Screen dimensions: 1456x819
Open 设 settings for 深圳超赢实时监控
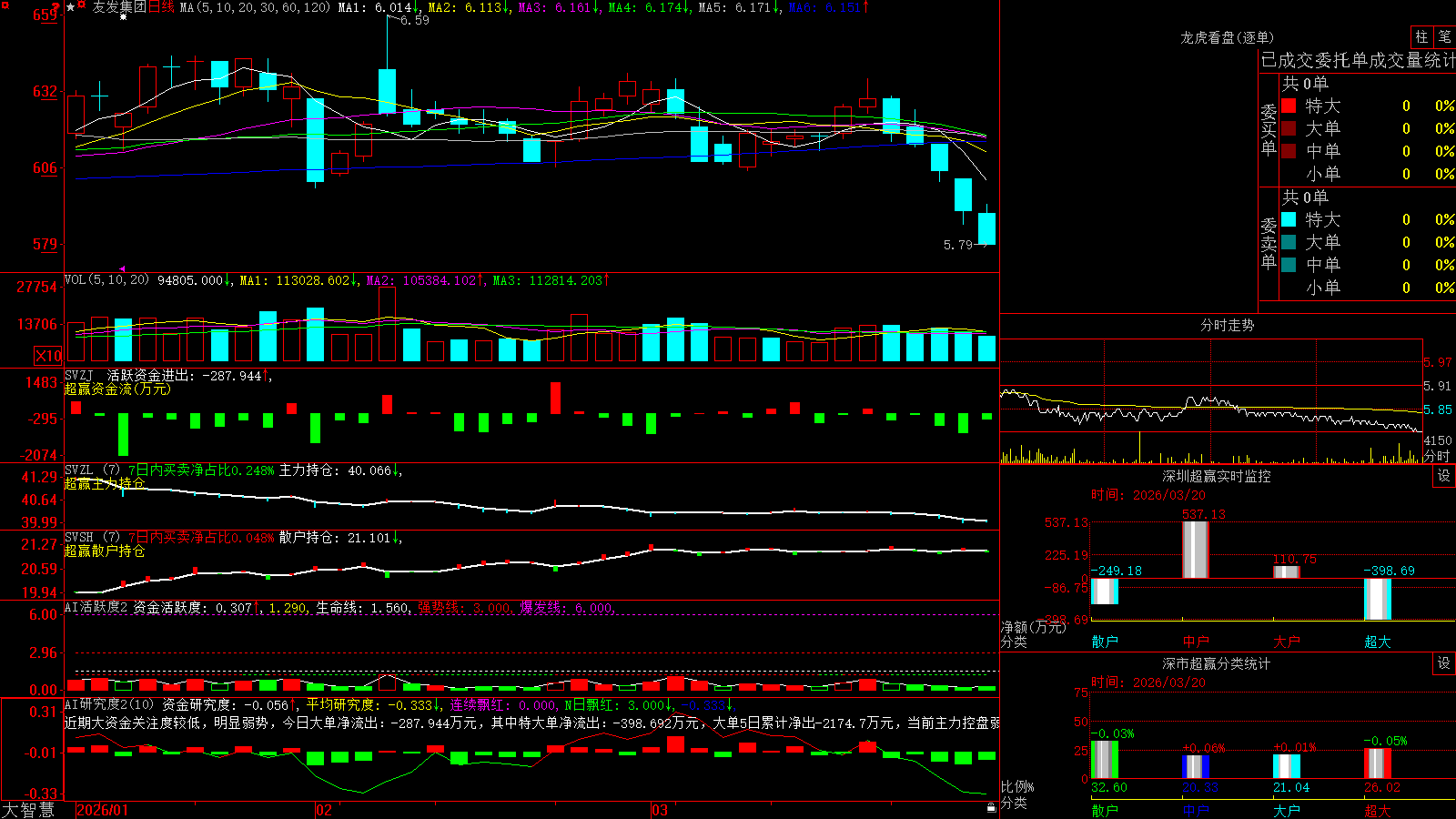coord(1444,476)
